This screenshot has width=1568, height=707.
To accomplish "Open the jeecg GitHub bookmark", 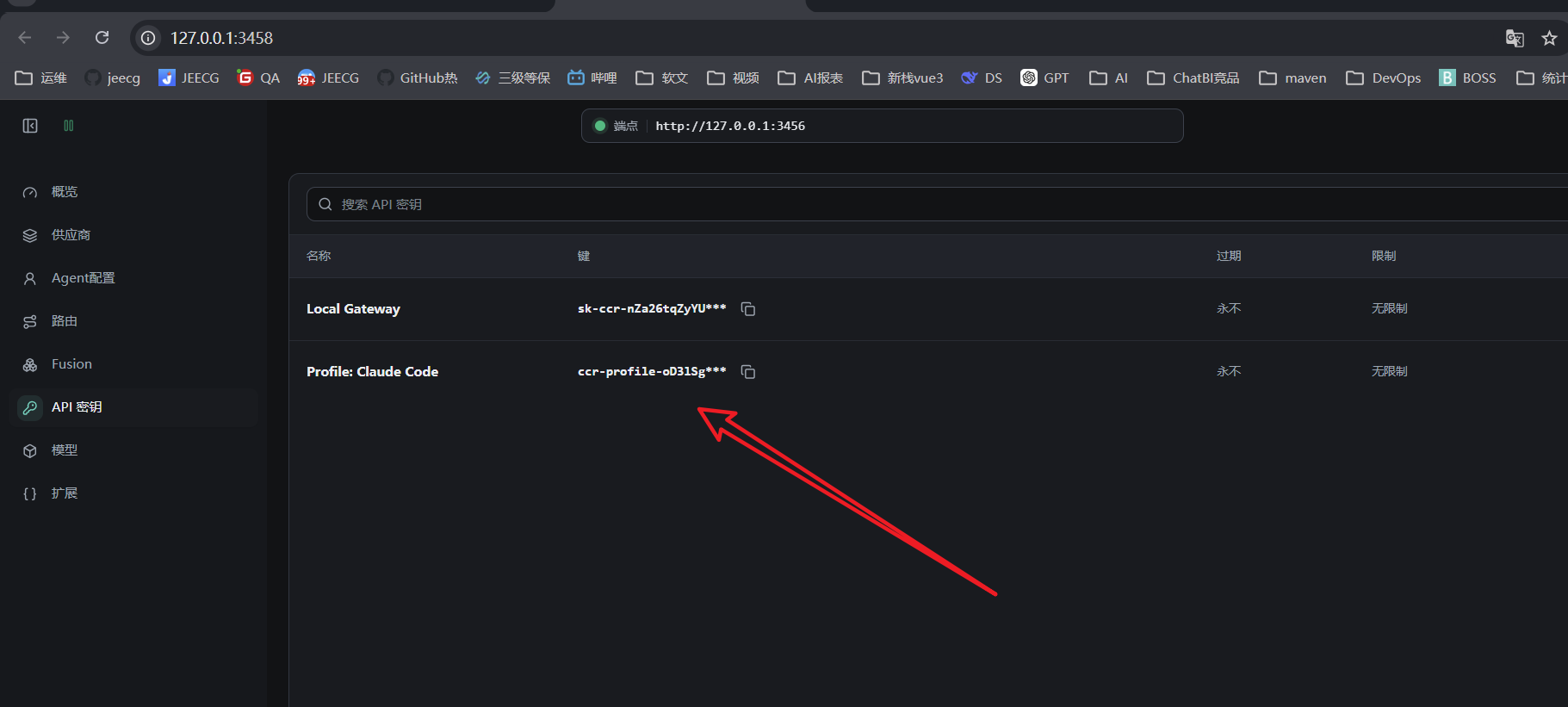I will click(x=113, y=78).
